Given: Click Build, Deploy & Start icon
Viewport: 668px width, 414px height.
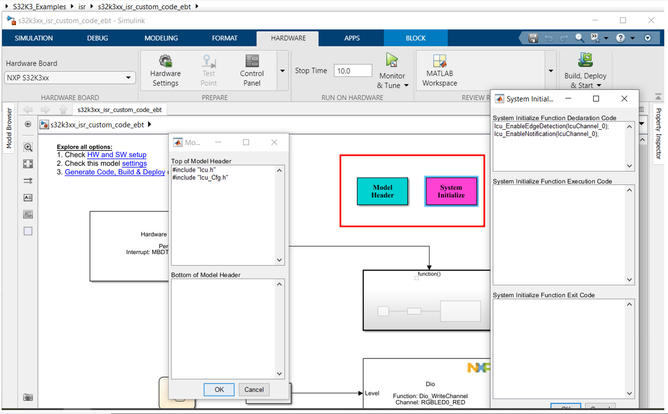Looking at the screenshot, I should click(x=585, y=60).
